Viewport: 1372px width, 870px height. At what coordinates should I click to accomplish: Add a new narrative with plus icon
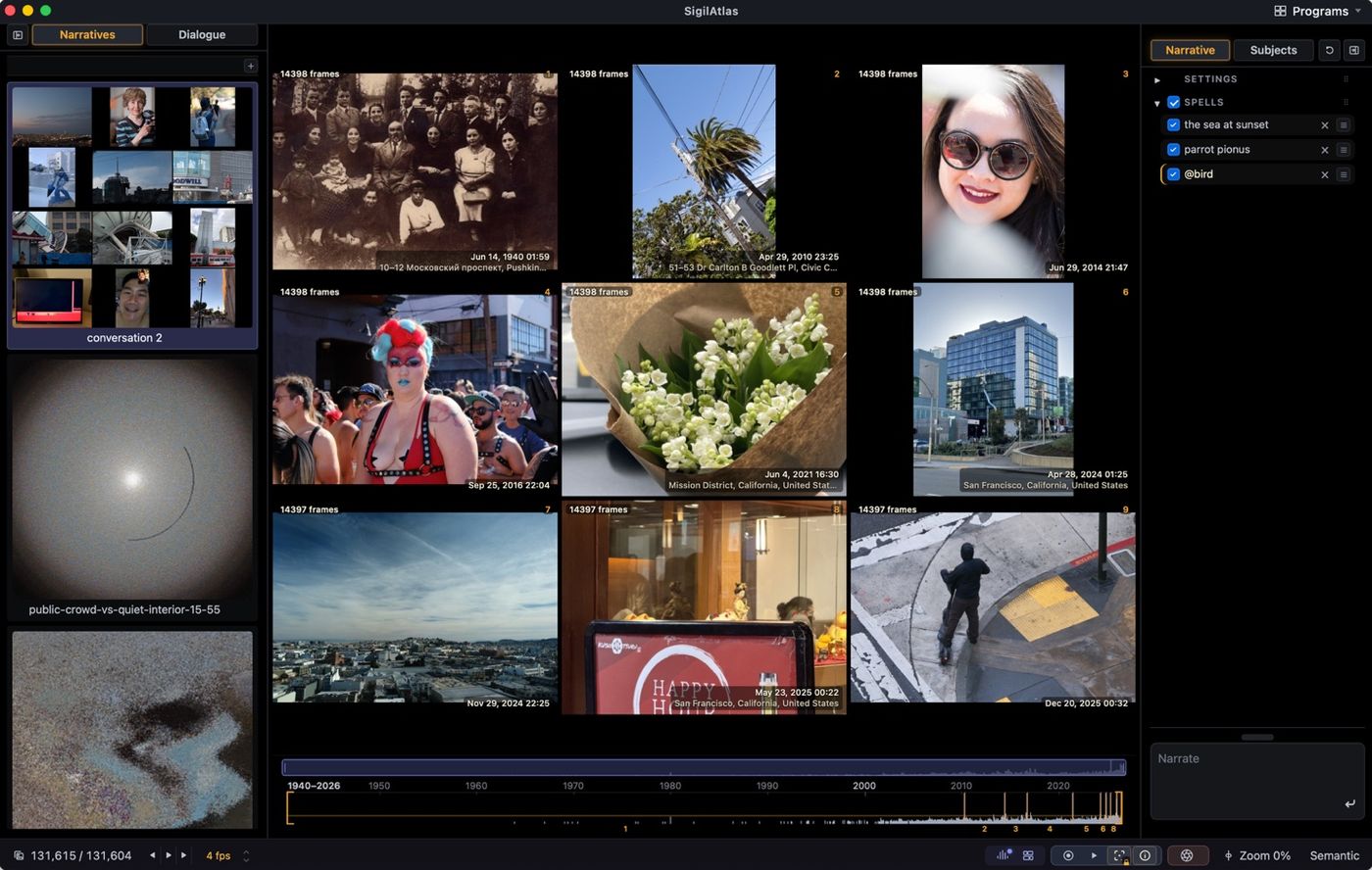coord(251,66)
